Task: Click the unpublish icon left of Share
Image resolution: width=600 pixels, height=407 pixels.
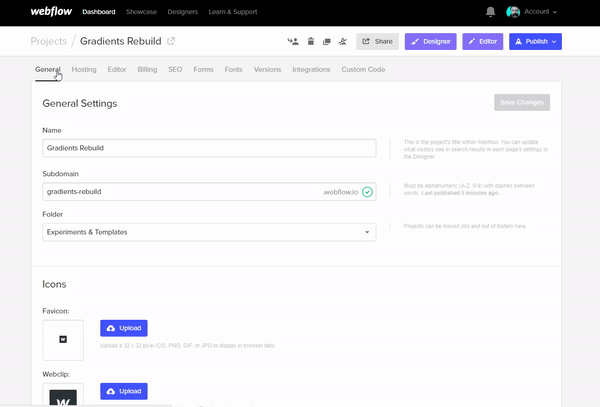Action: point(342,41)
